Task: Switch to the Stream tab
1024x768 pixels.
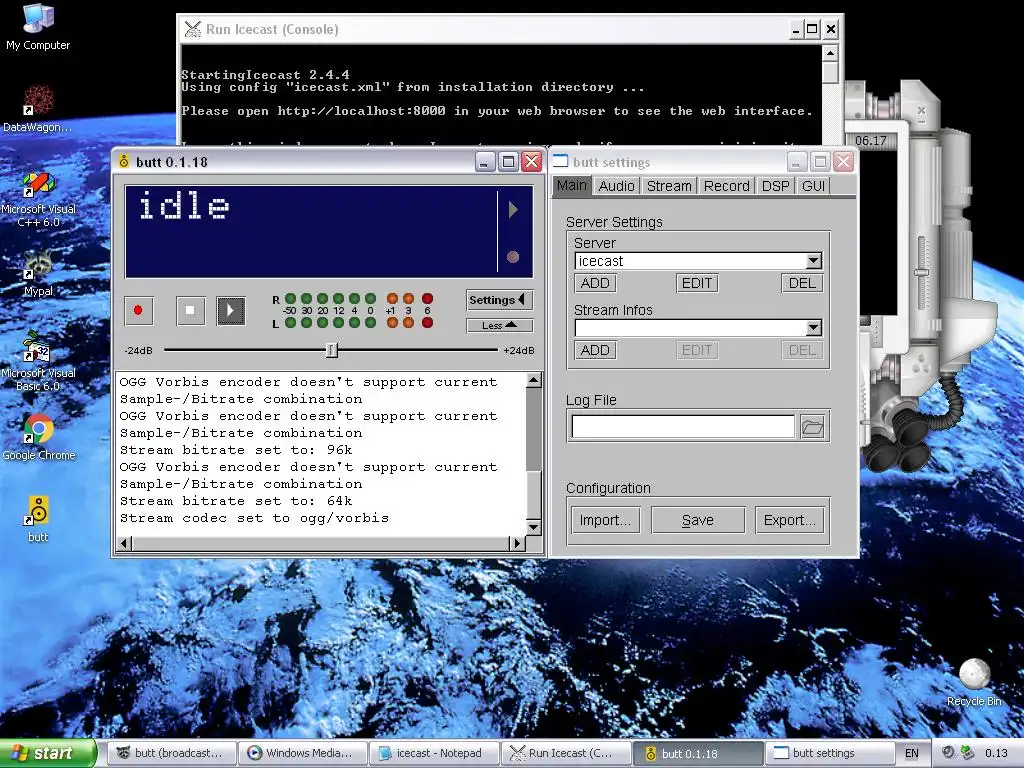Action: [x=669, y=186]
